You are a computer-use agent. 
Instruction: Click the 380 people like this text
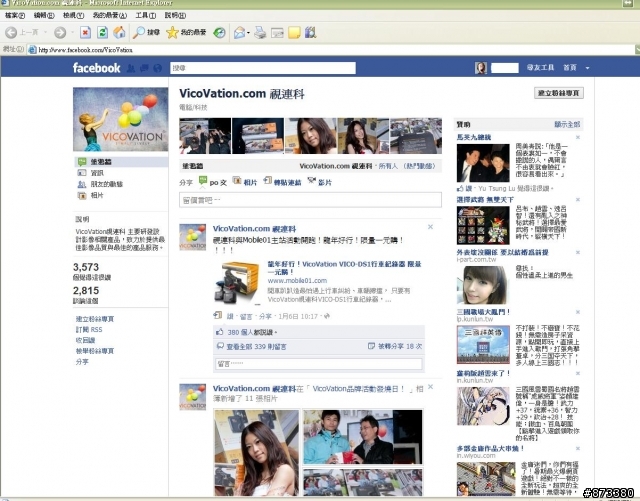click(x=252, y=332)
